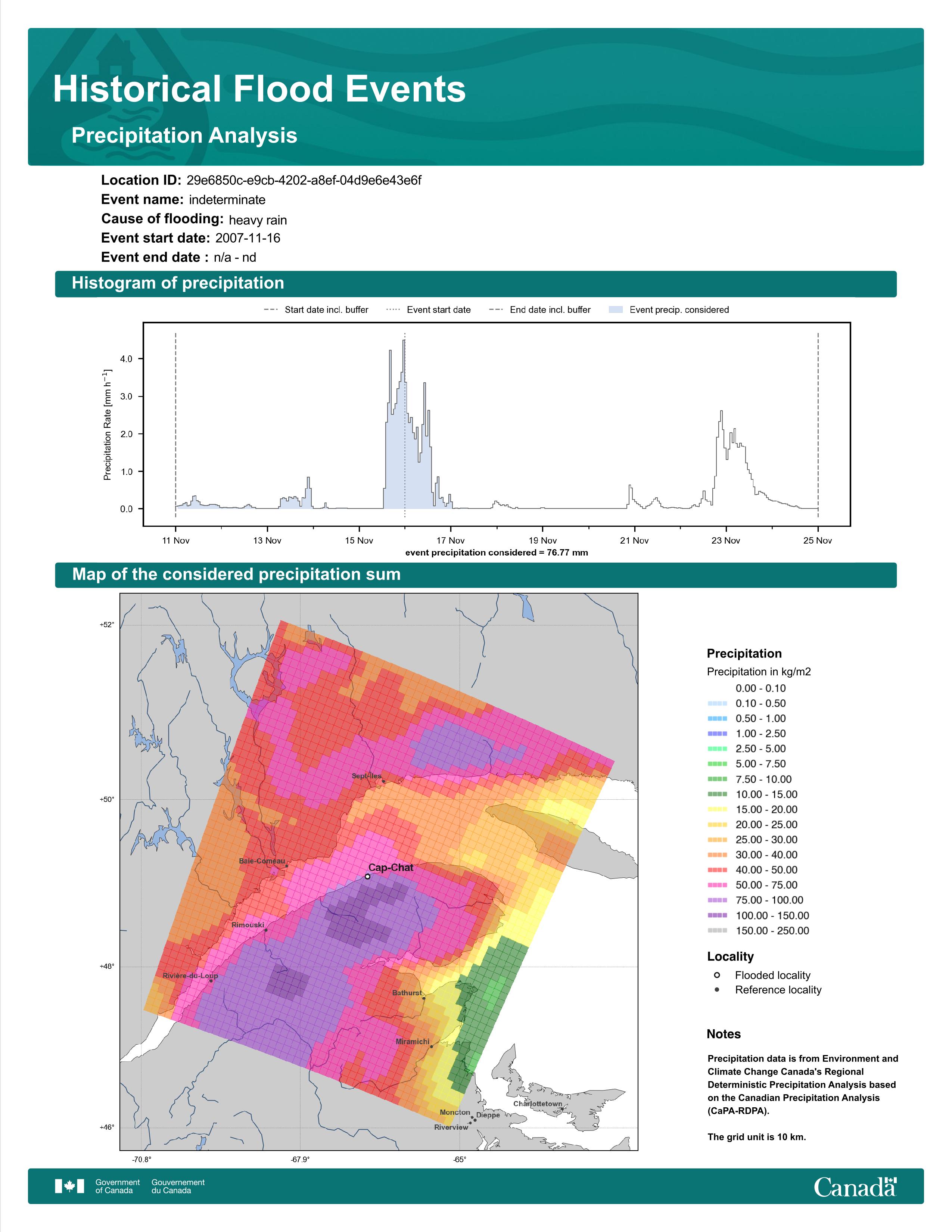Click the Histogram of precipitation section header
The width and height of the screenshot is (952, 1232).
[x=475, y=283]
